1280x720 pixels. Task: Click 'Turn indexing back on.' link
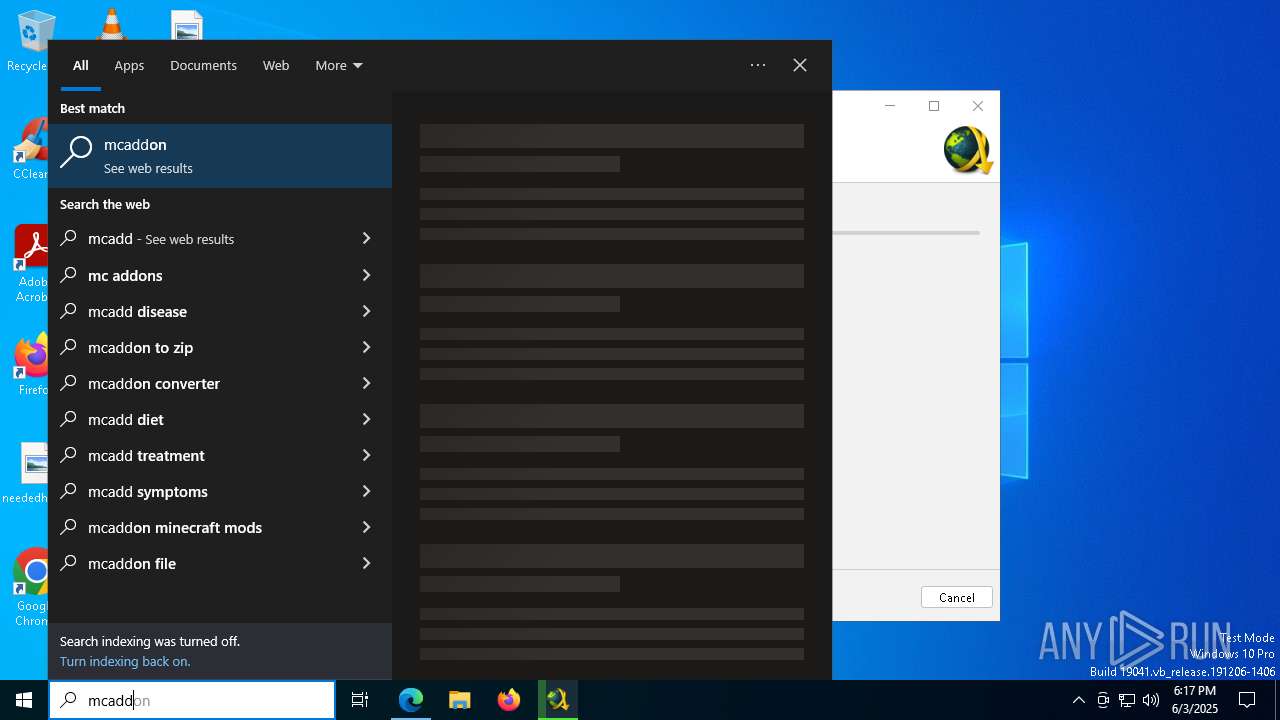coord(125,661)
